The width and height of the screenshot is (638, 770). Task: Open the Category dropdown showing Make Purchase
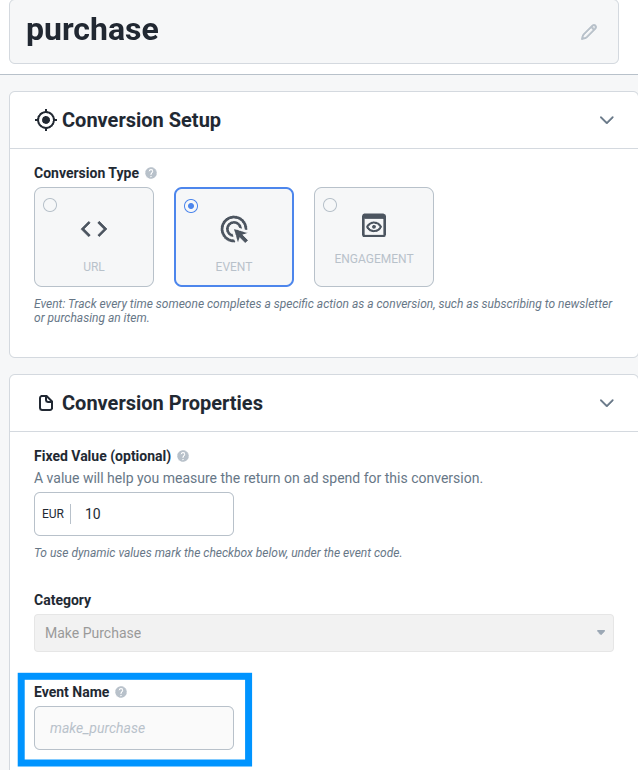(x=323, y=633)
